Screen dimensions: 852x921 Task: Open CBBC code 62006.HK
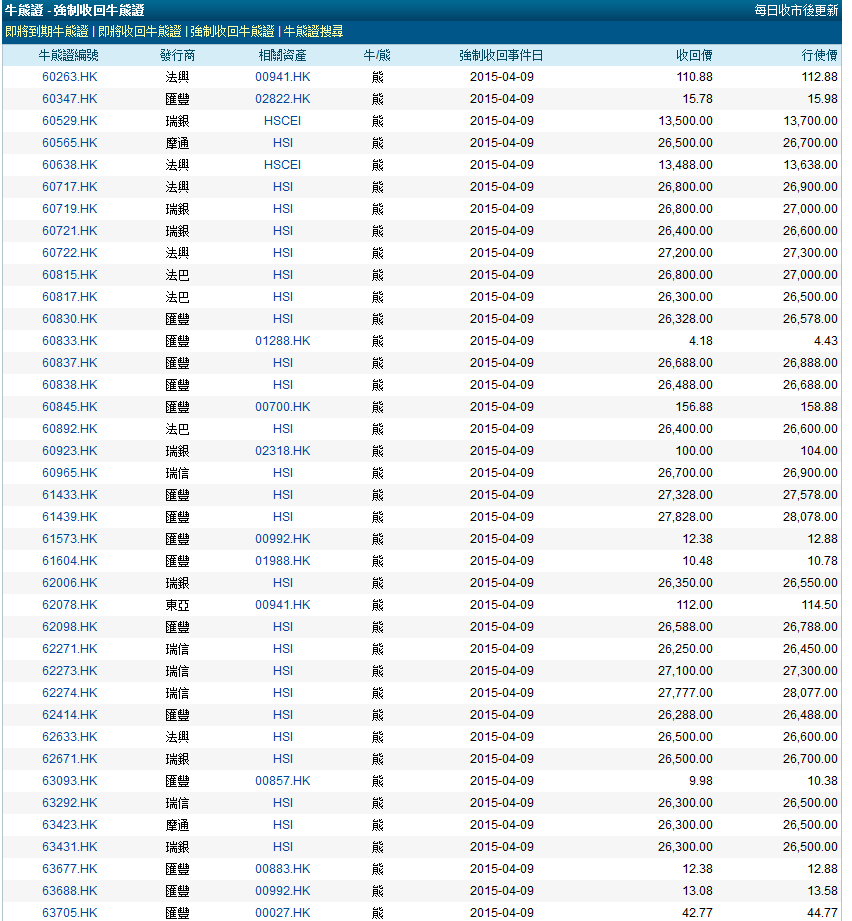click(70, 583)
